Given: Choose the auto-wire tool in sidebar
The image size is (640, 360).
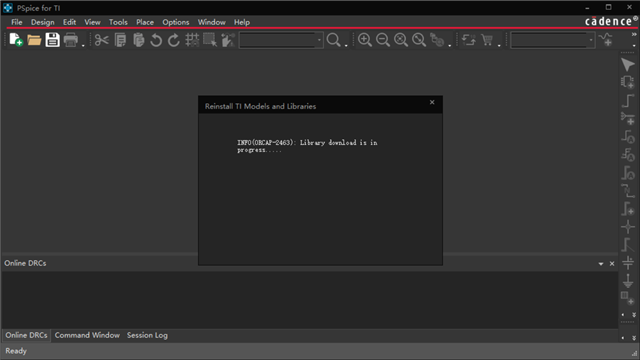Looking at the screenshot, I should [628, 118].
